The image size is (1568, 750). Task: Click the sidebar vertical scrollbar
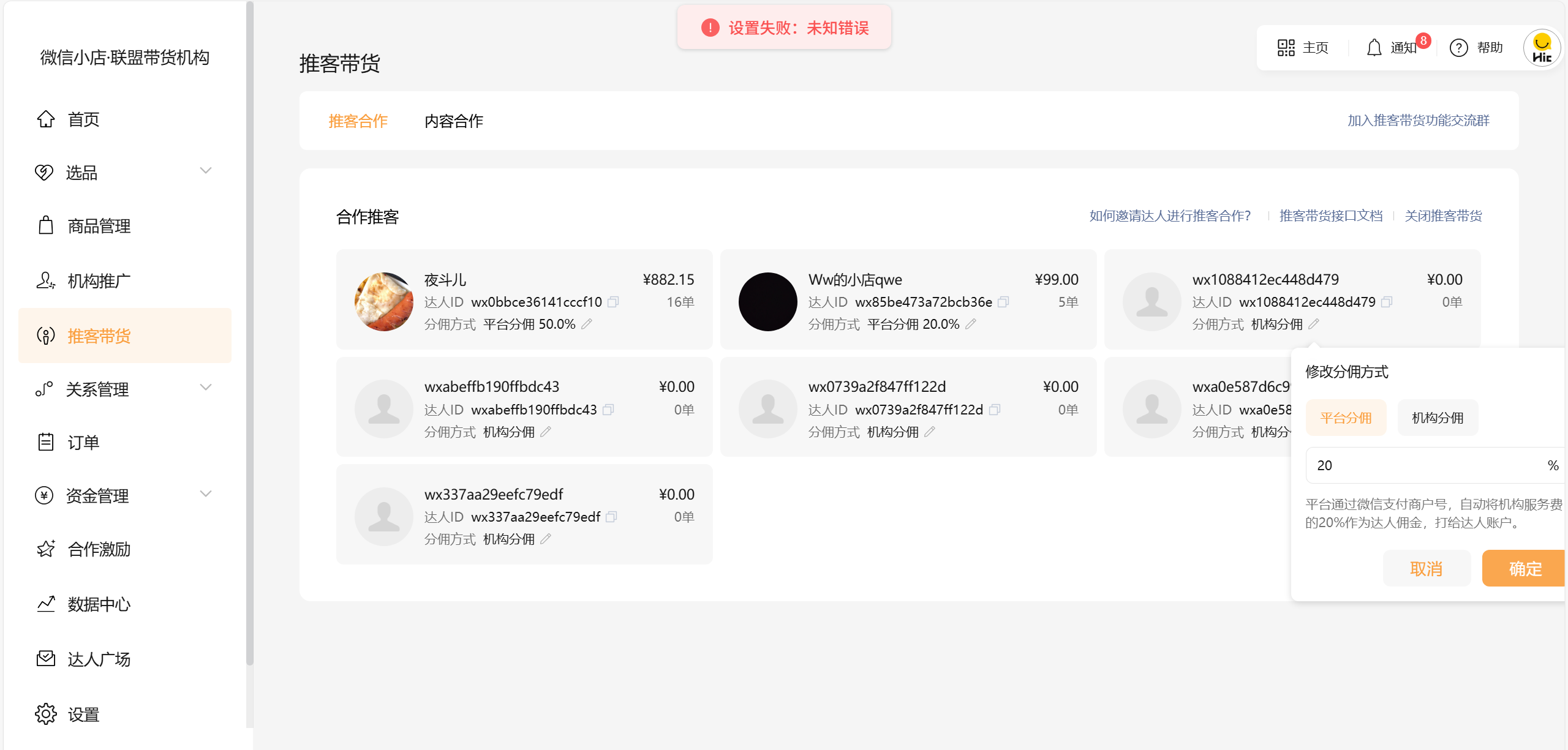[x=249, y=334]
